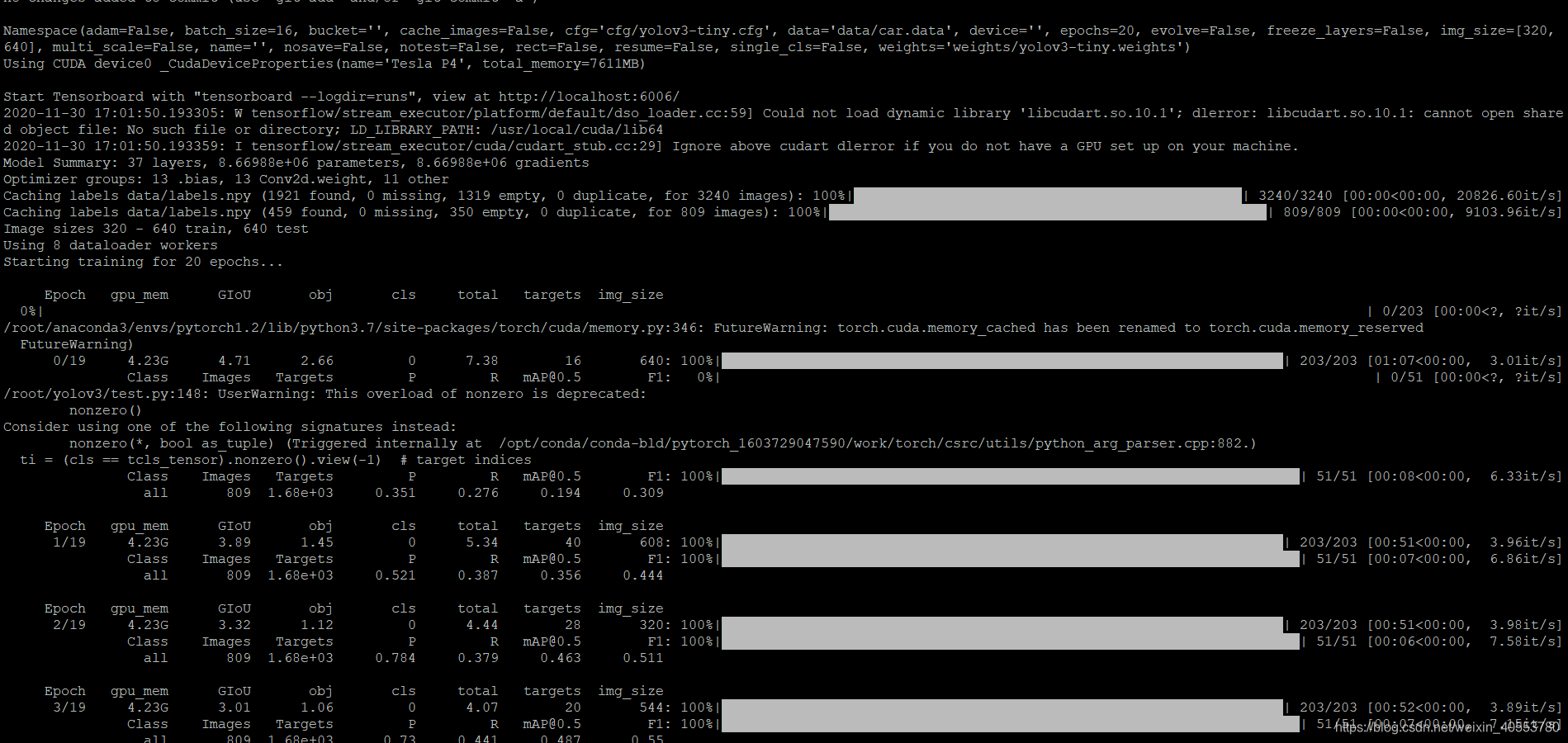Click the http://localhost:6006/ Tensorboard URL
Screen dimensions: 1568x743
pos(589,97)
